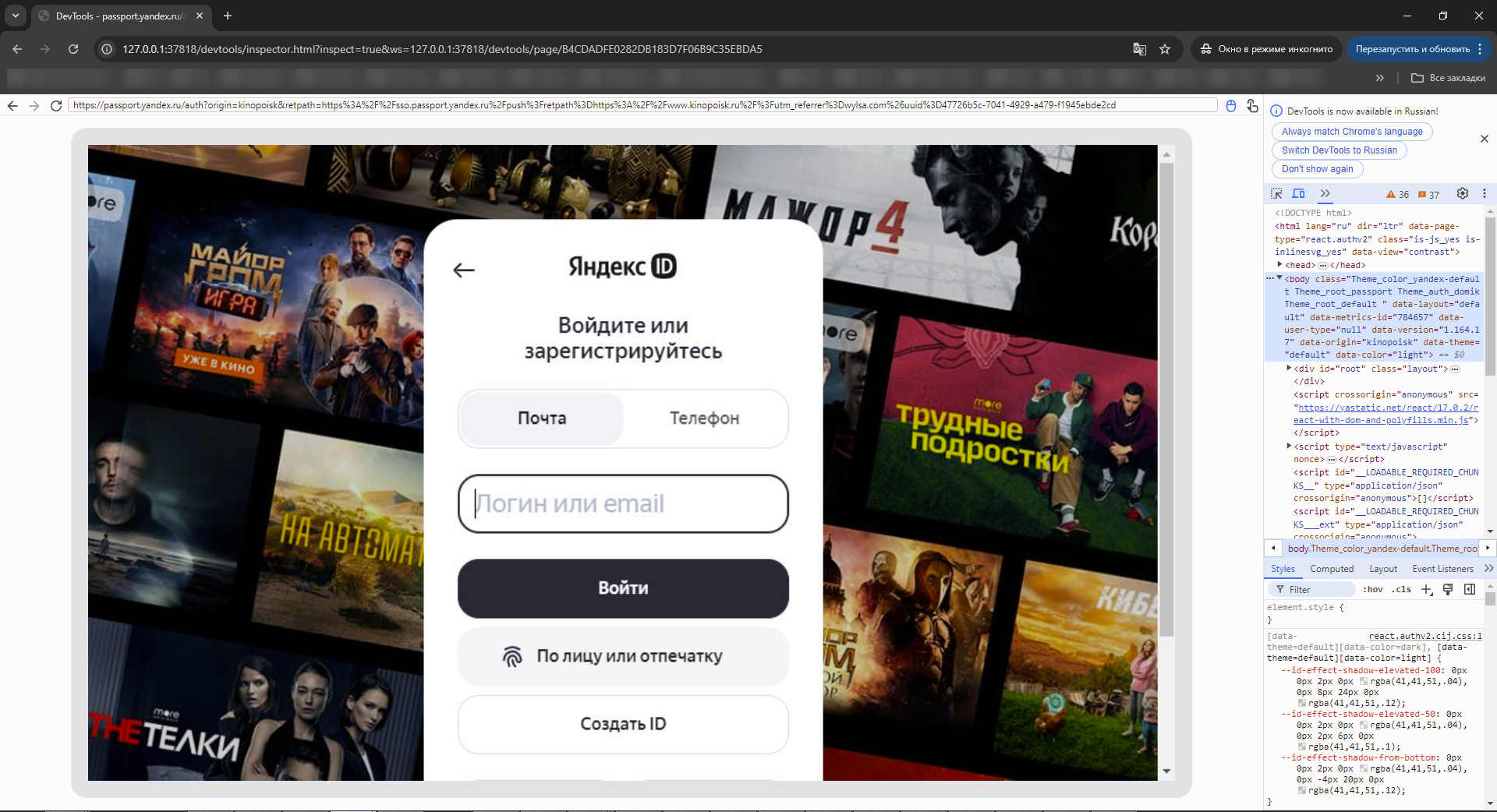Open DevTools settings gear

tap(1463, 194)
